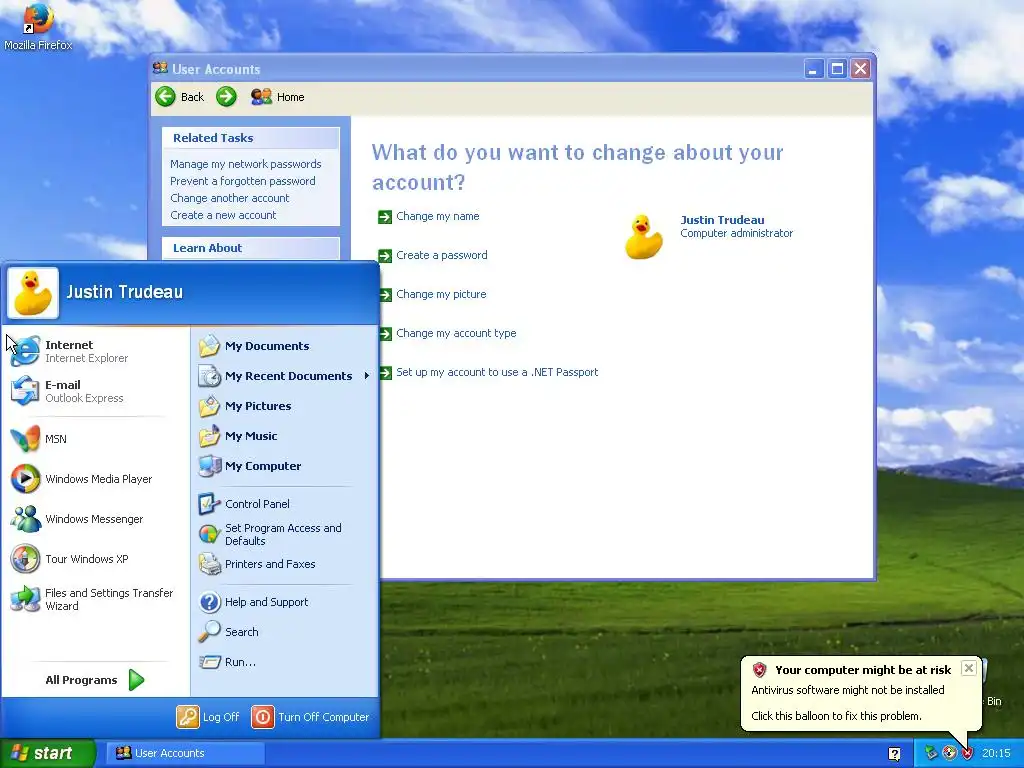The width and height of the screenshot is (1024, 768).
Task: Open Printers and Faxes
Action: (x=284, y=564)
